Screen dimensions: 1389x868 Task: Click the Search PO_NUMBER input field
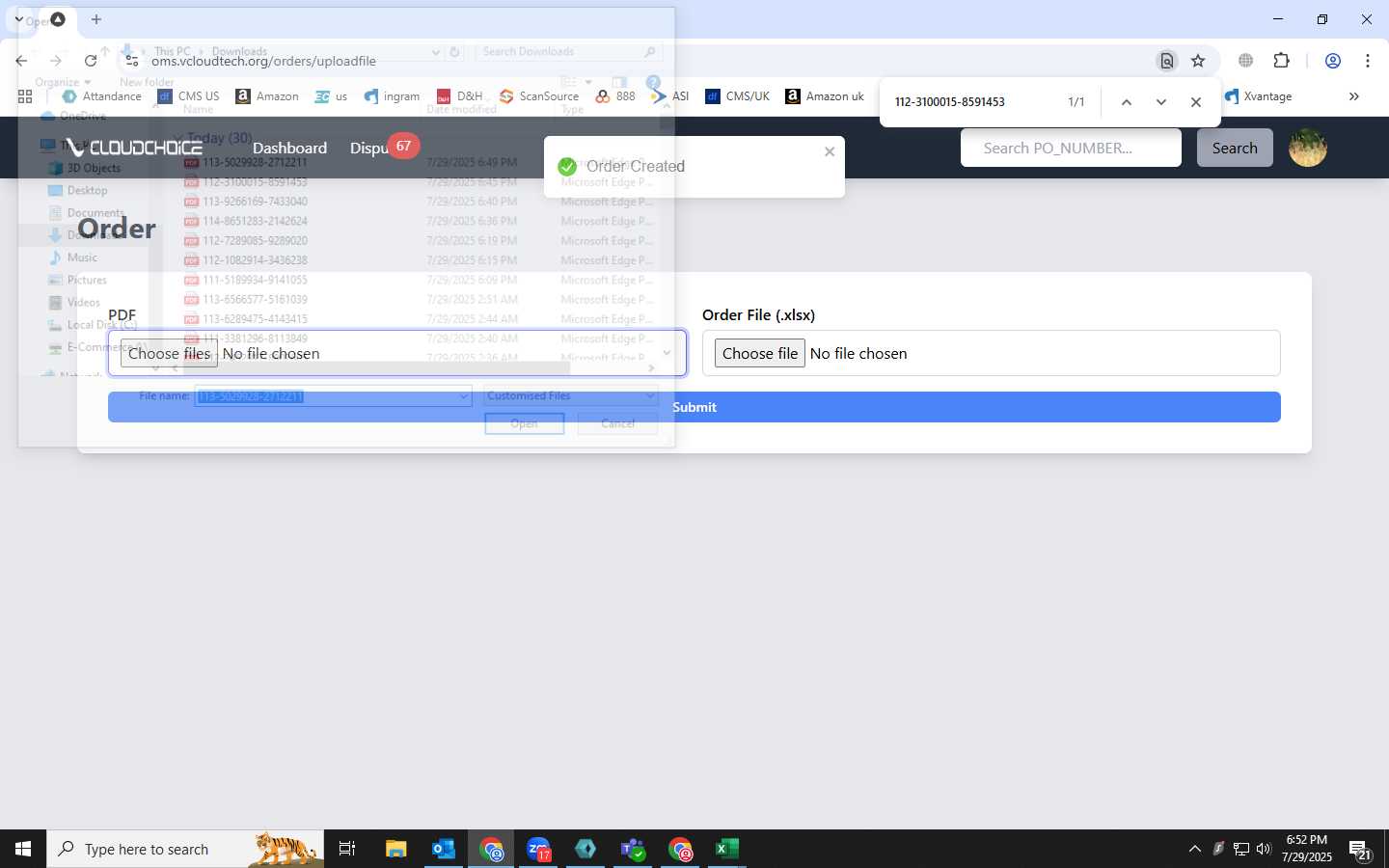click(x=1071, y=148)
